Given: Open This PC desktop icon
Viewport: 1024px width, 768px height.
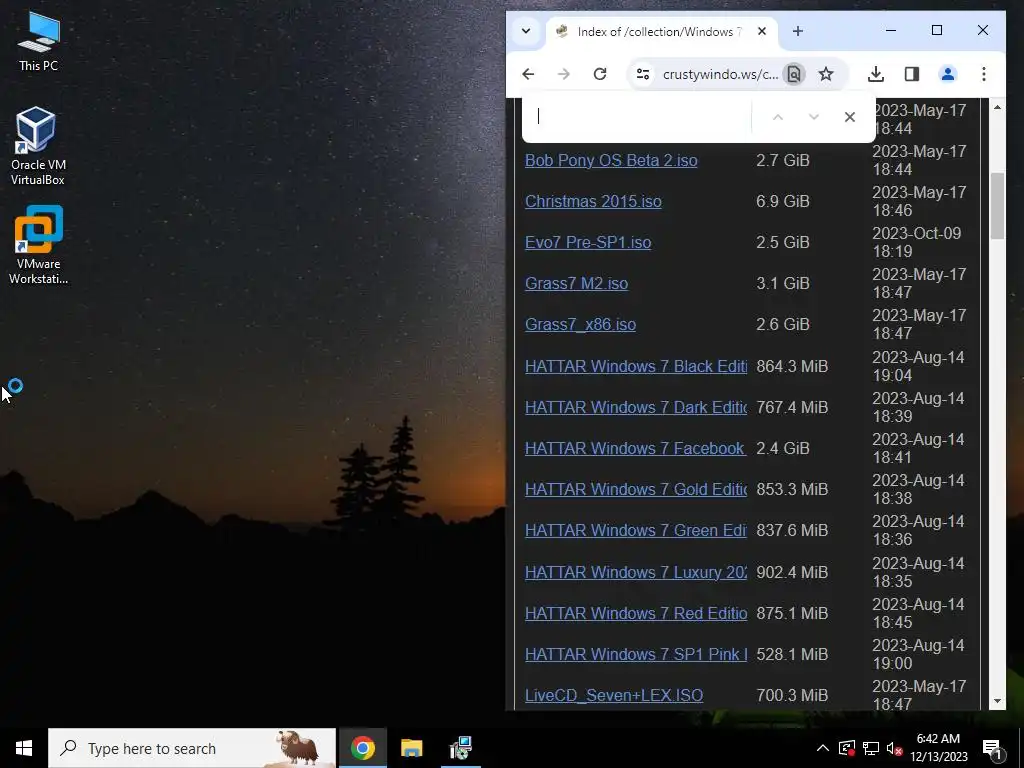Looking at the screenshot, I should click(38, 42).
